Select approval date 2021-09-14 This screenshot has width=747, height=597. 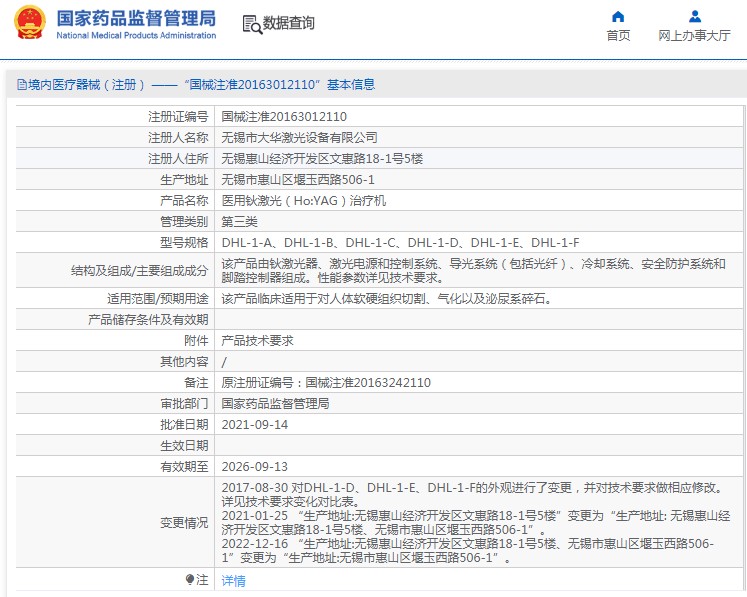pyautogui.click(x=255, y=425)
